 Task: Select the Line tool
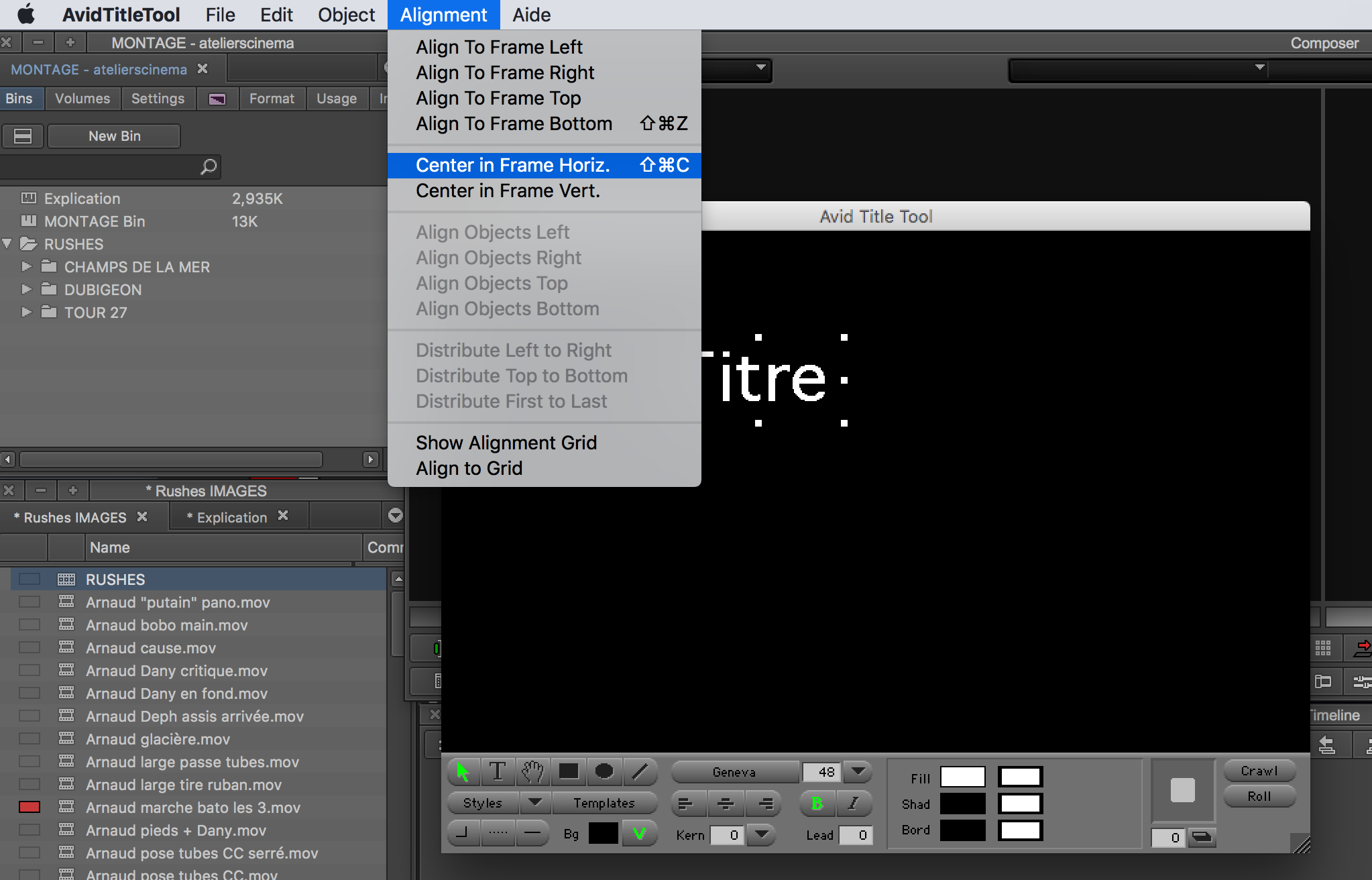pyautogui.click(x=640, y=772)
